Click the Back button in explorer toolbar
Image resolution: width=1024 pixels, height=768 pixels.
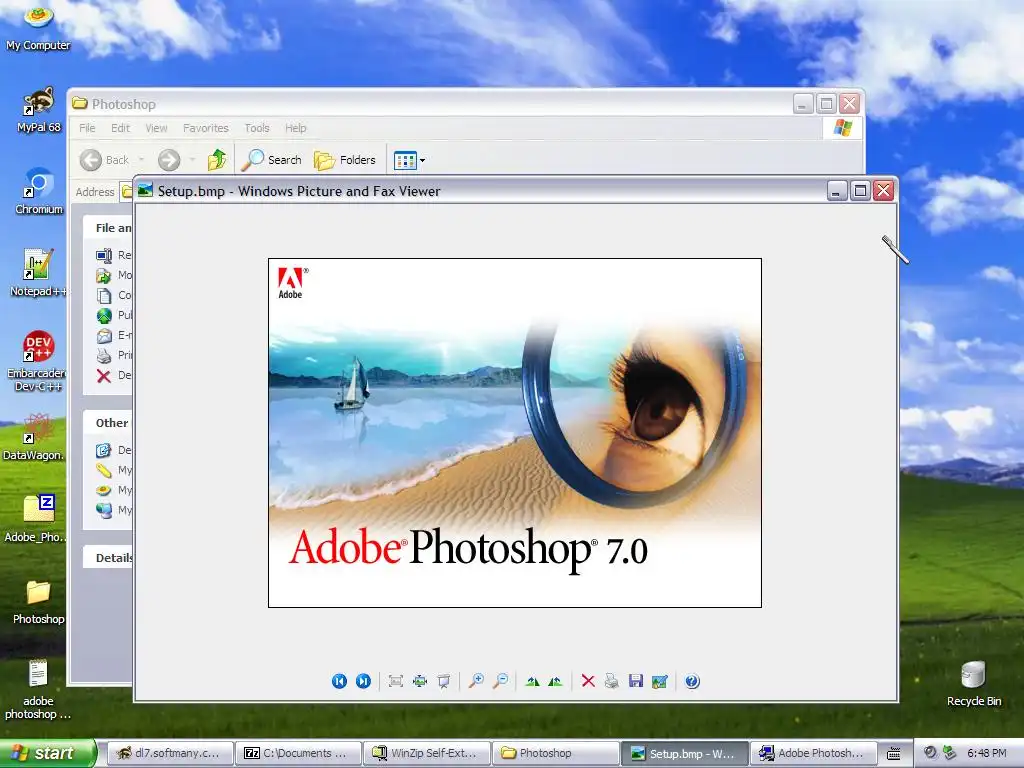click(104, 160)
